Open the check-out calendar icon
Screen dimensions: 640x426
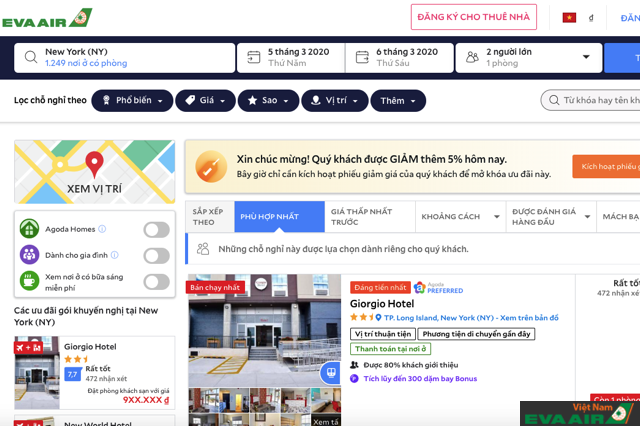click(x=362, y=57)
